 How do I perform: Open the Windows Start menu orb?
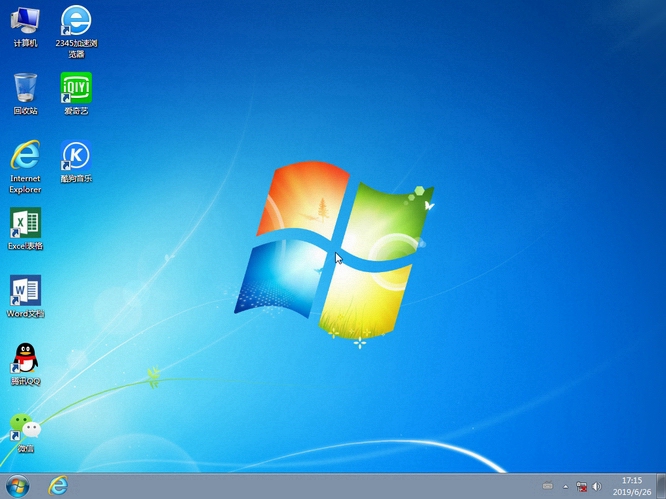click(x=18, y=486)
